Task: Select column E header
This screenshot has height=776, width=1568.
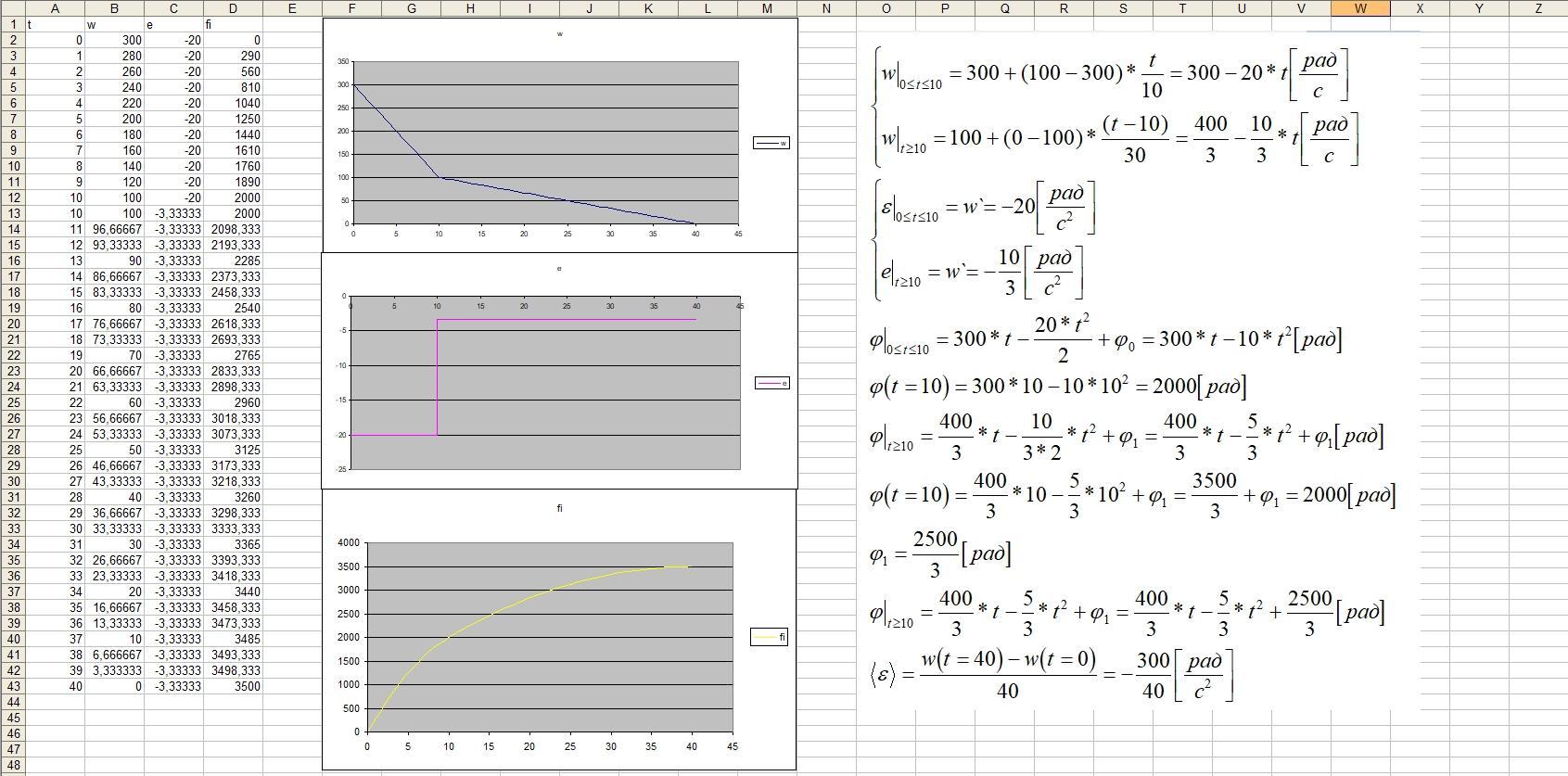Action: 292,8
